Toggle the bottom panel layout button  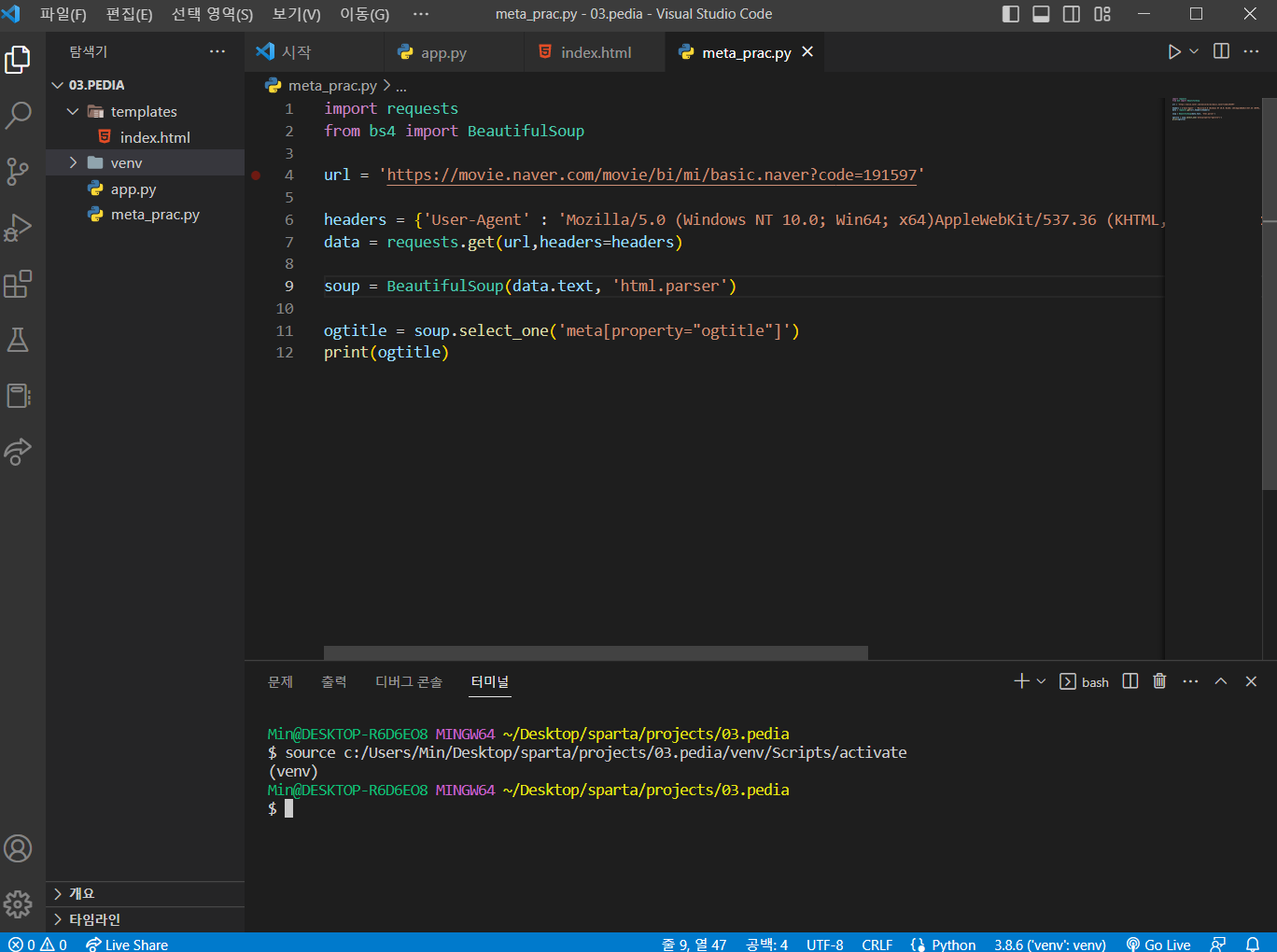pyautogui.click(x=1042, y=14)
